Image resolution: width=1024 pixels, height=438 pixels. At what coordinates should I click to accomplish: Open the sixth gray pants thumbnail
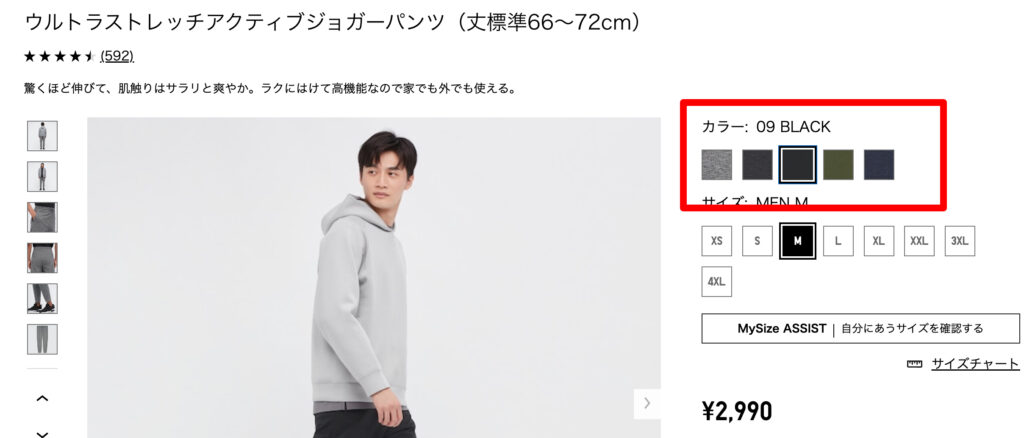tap(42, 339)
